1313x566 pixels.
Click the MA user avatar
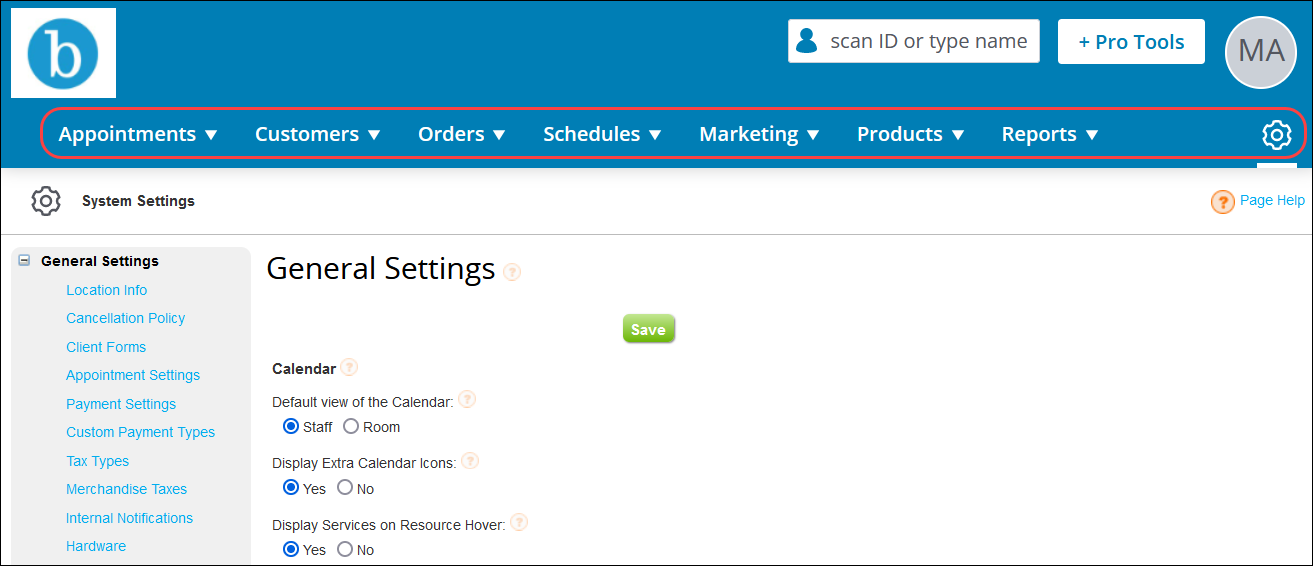click(1260, 52)
